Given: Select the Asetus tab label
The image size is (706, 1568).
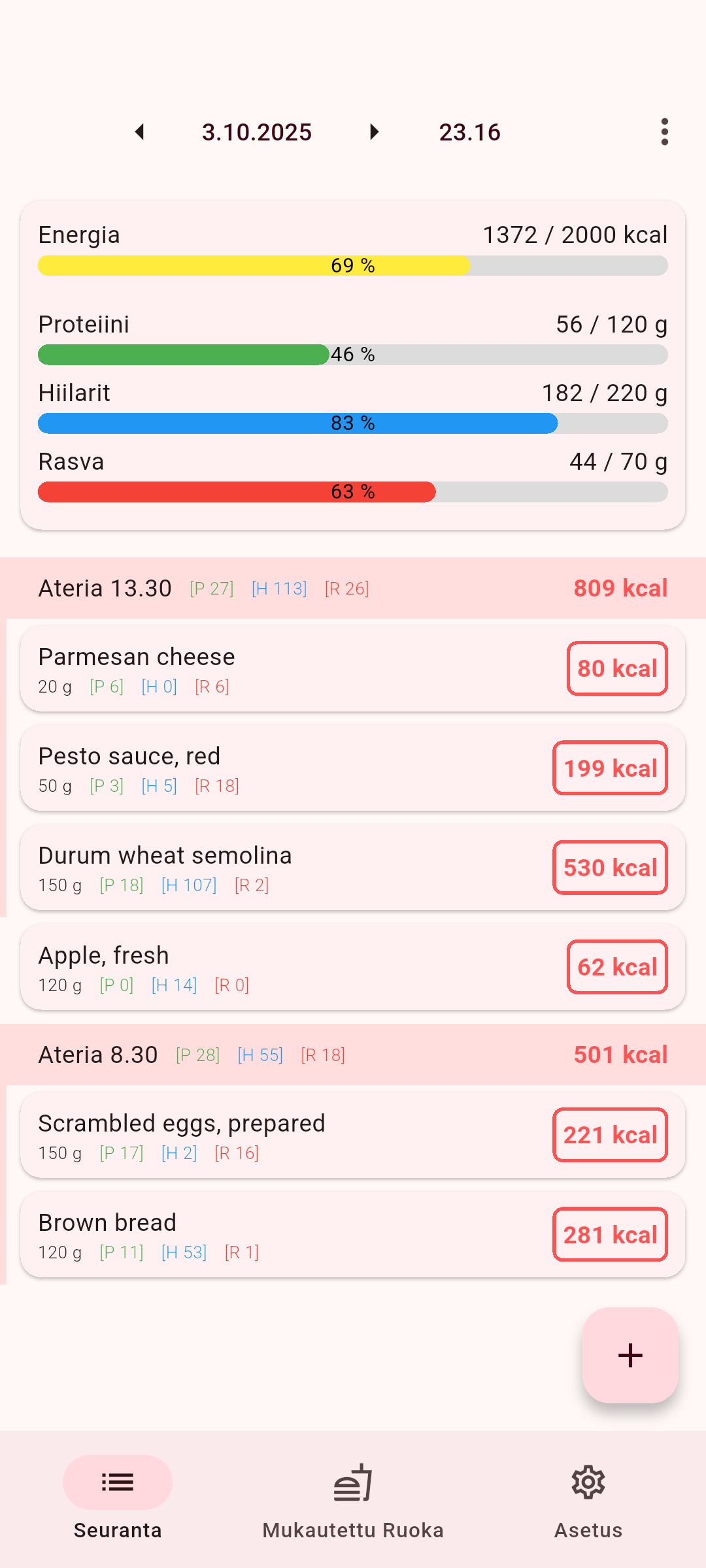Looking at the screenshot, I should [588, 1530].
